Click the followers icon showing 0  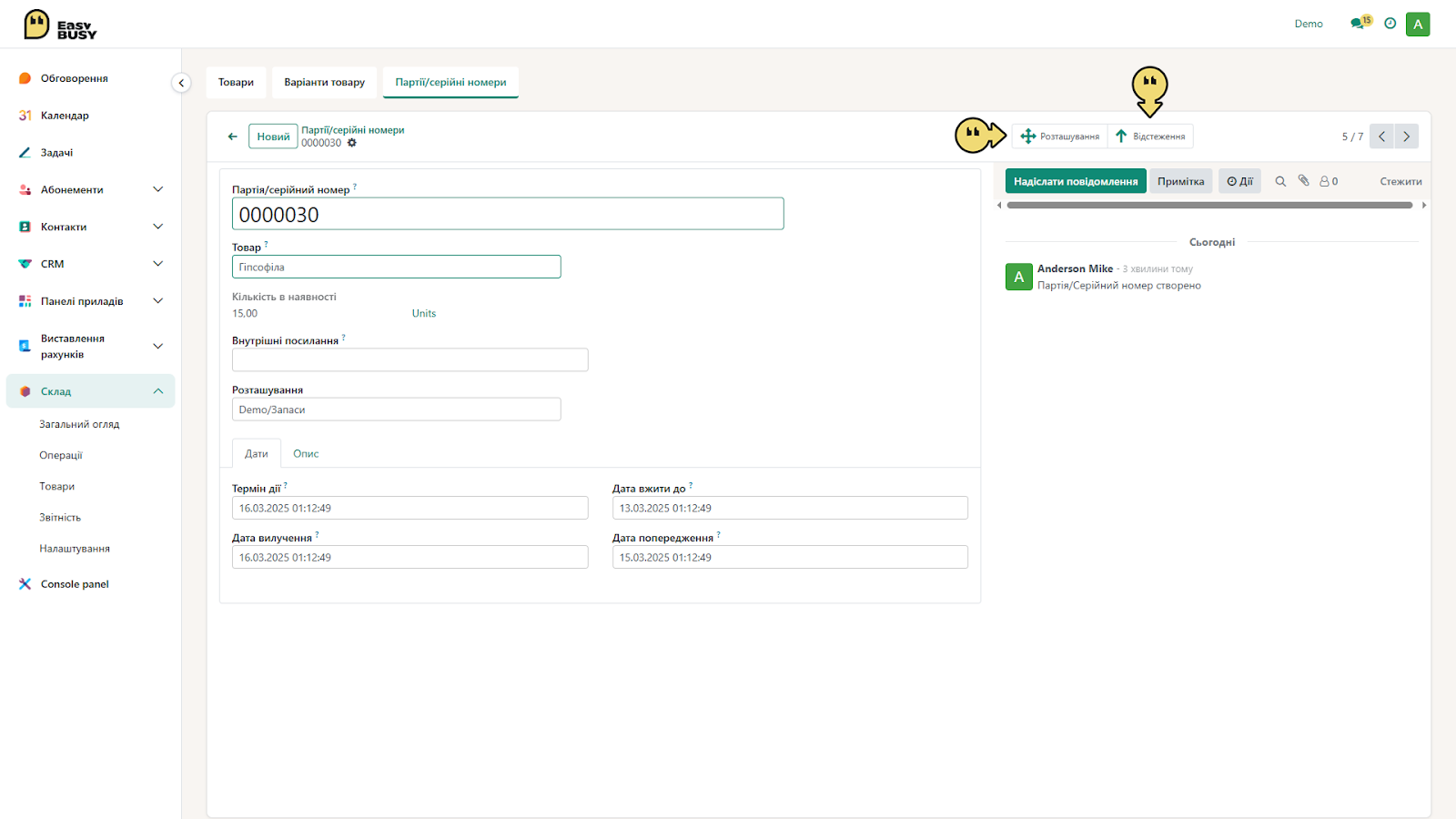[x=1329, y=181]
